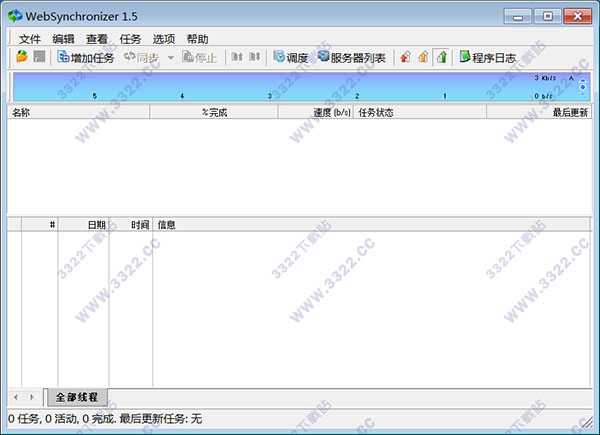The image size is (600, 435).
Task: Click the 任务状态 column header
Action: [x=420, y=112]
